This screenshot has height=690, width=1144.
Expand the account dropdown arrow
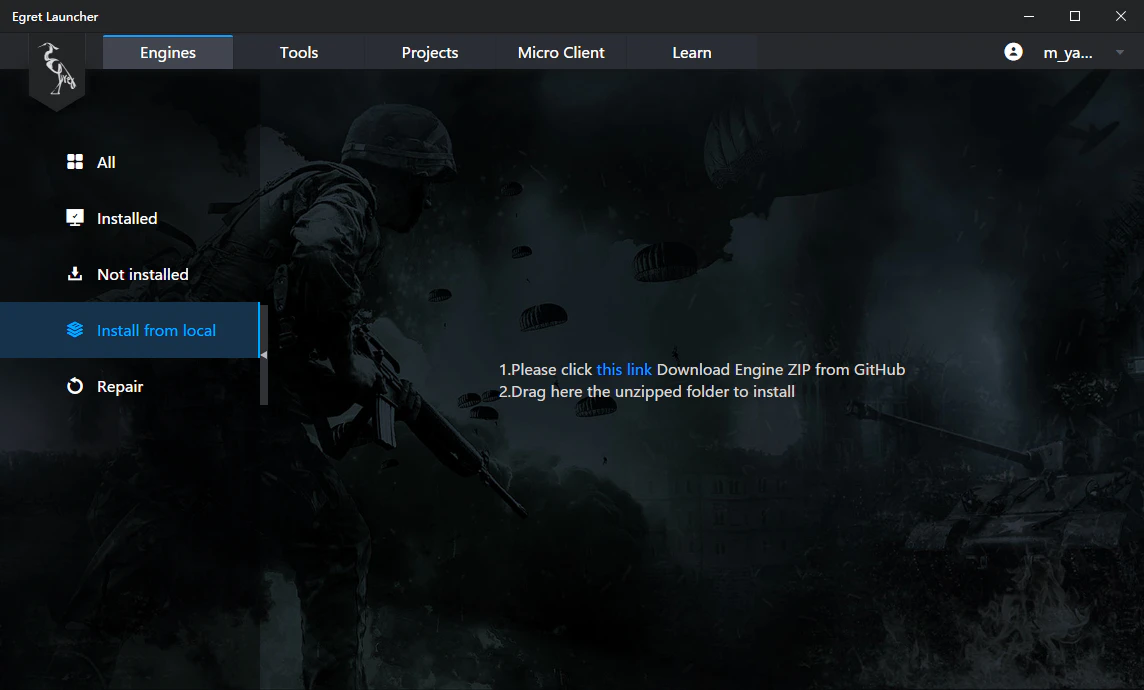pos(1120,53)
